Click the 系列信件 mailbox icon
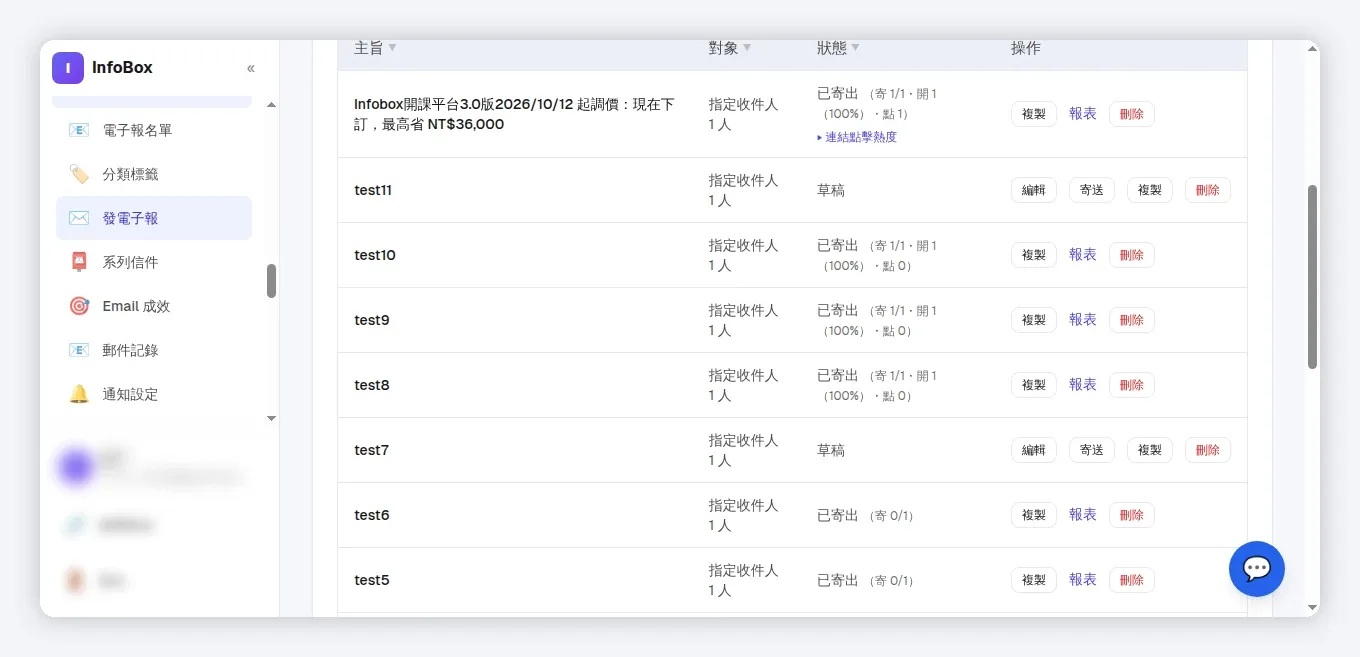Image resolution: width=1360 pixels, height=657 pixels. tap(79, 262)
